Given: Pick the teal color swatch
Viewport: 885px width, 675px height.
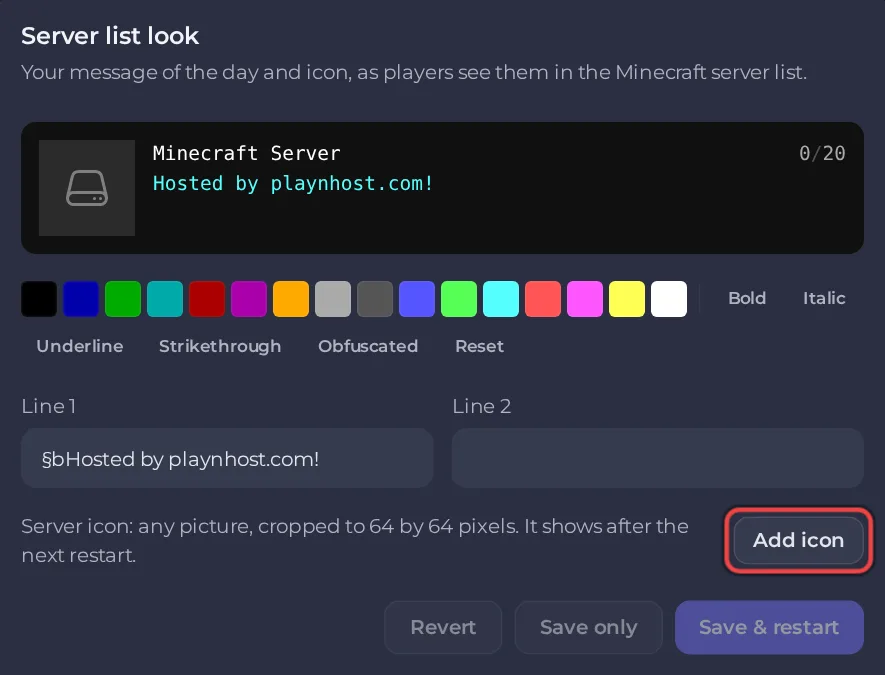Looking at the screenshot, I should tap(165, 299).
